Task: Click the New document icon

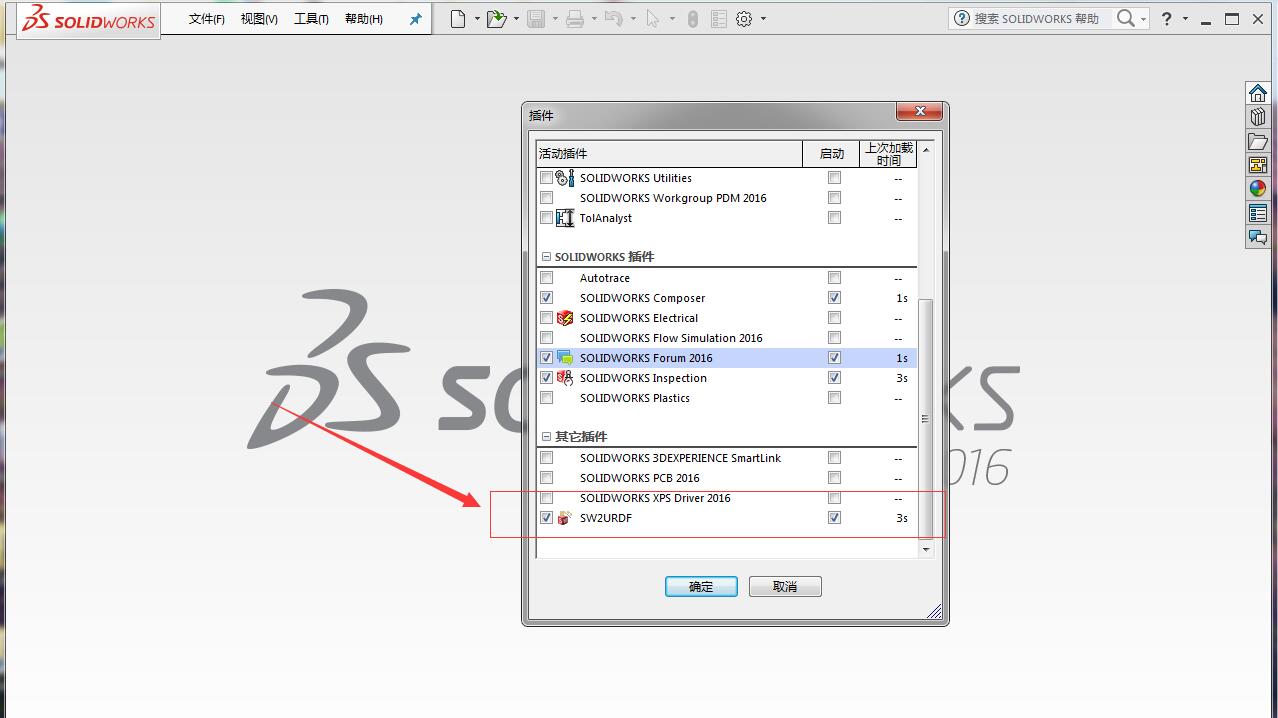Action: [x=457, y=18]
